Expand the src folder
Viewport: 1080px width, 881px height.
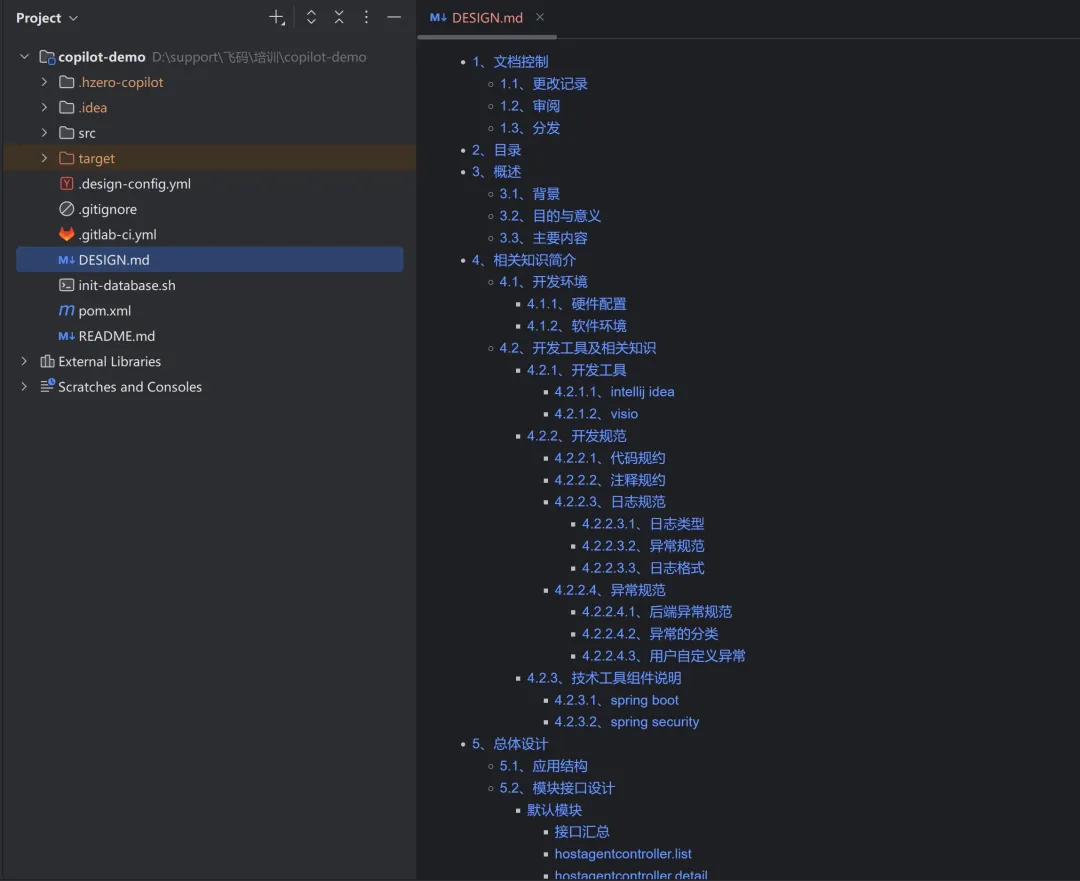pyautogui.click(x=44, y=133)
